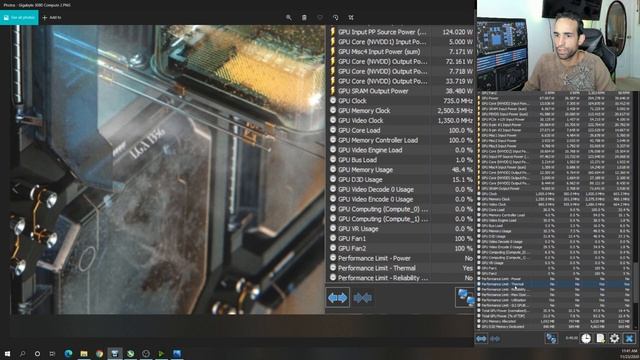Launch Google Chrome from taskbar
Viewport: 640px width, 360px height.
pyautogui.click(x=99, y=353)
